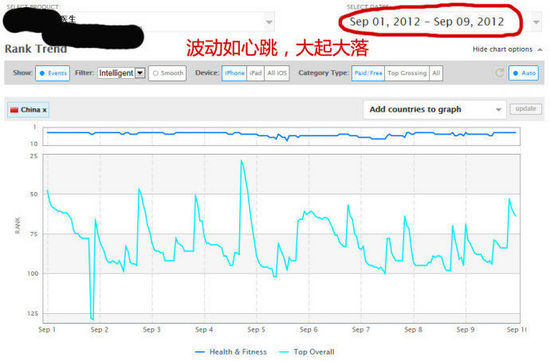550x361 pixels.
Task: Toggle the Events show button
Action: [x=53, y=73]
